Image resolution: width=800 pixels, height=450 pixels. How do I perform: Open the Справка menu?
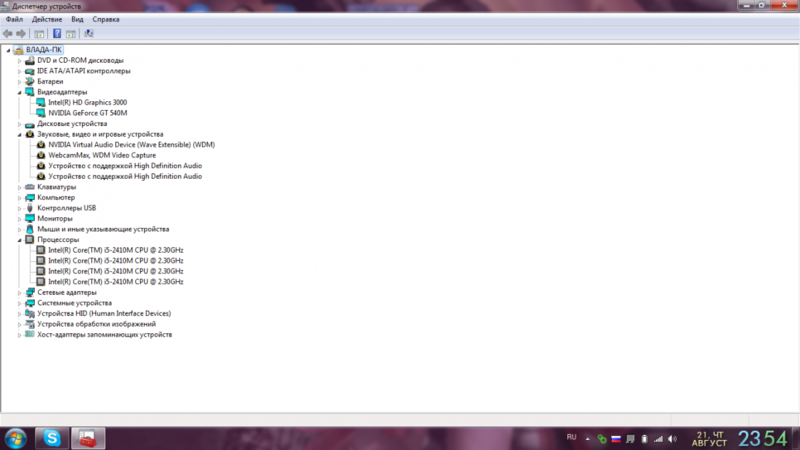pos(106,19)
